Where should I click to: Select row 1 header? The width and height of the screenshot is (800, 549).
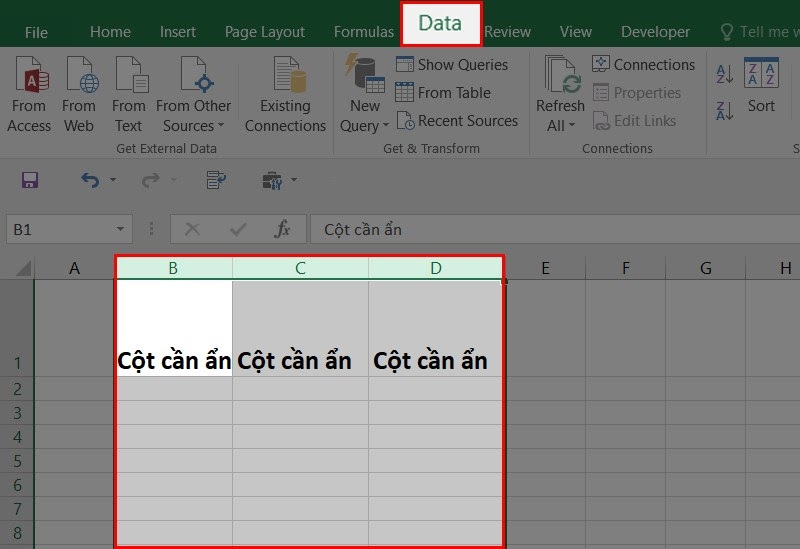(x=17, y=328)
